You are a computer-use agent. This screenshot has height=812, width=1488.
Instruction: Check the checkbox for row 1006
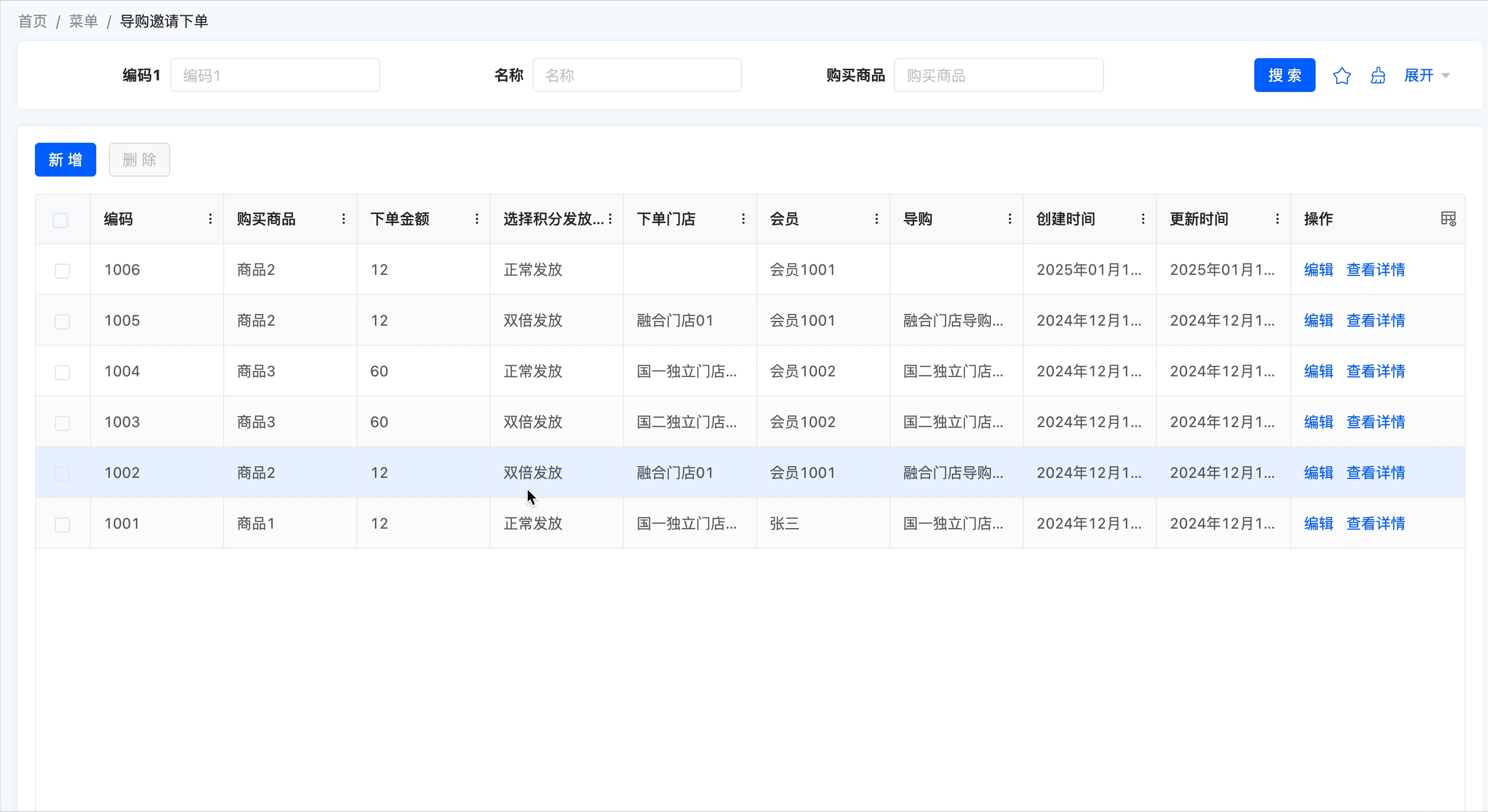[x=62, y=270]
